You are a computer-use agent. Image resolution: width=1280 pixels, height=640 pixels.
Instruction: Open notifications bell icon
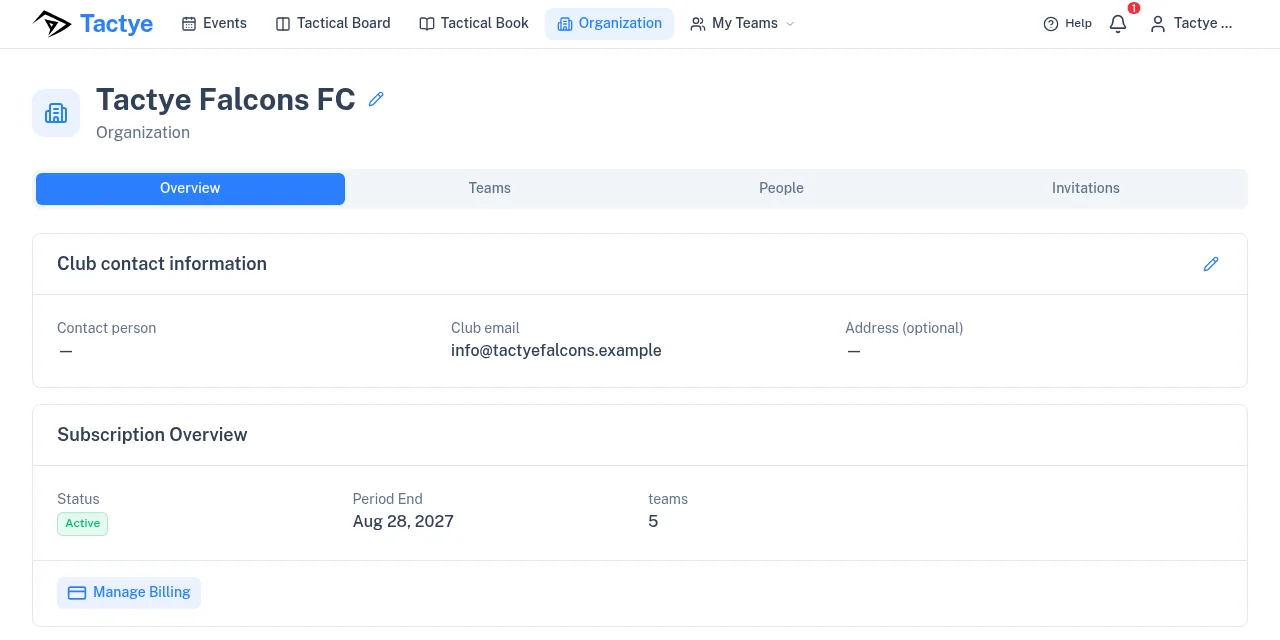click(1118, 24)
